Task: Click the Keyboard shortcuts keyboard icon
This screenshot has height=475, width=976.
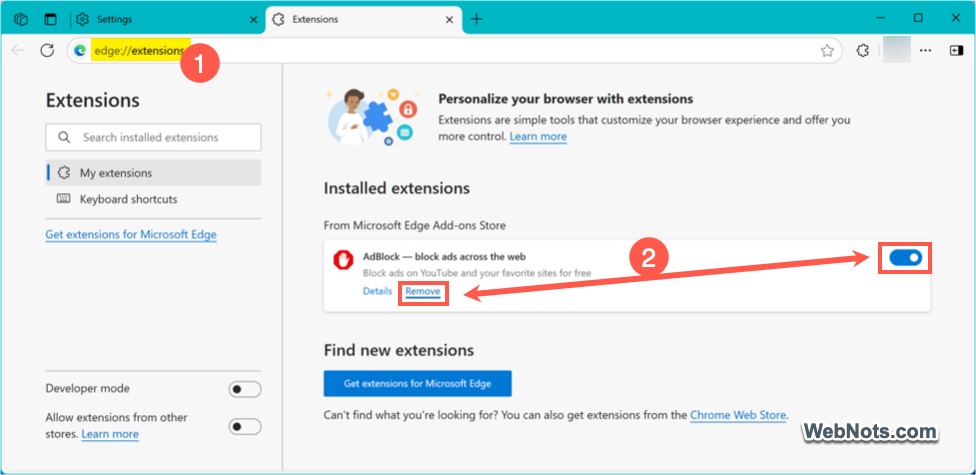Action: pyautogui.click(x=63, y=199)
